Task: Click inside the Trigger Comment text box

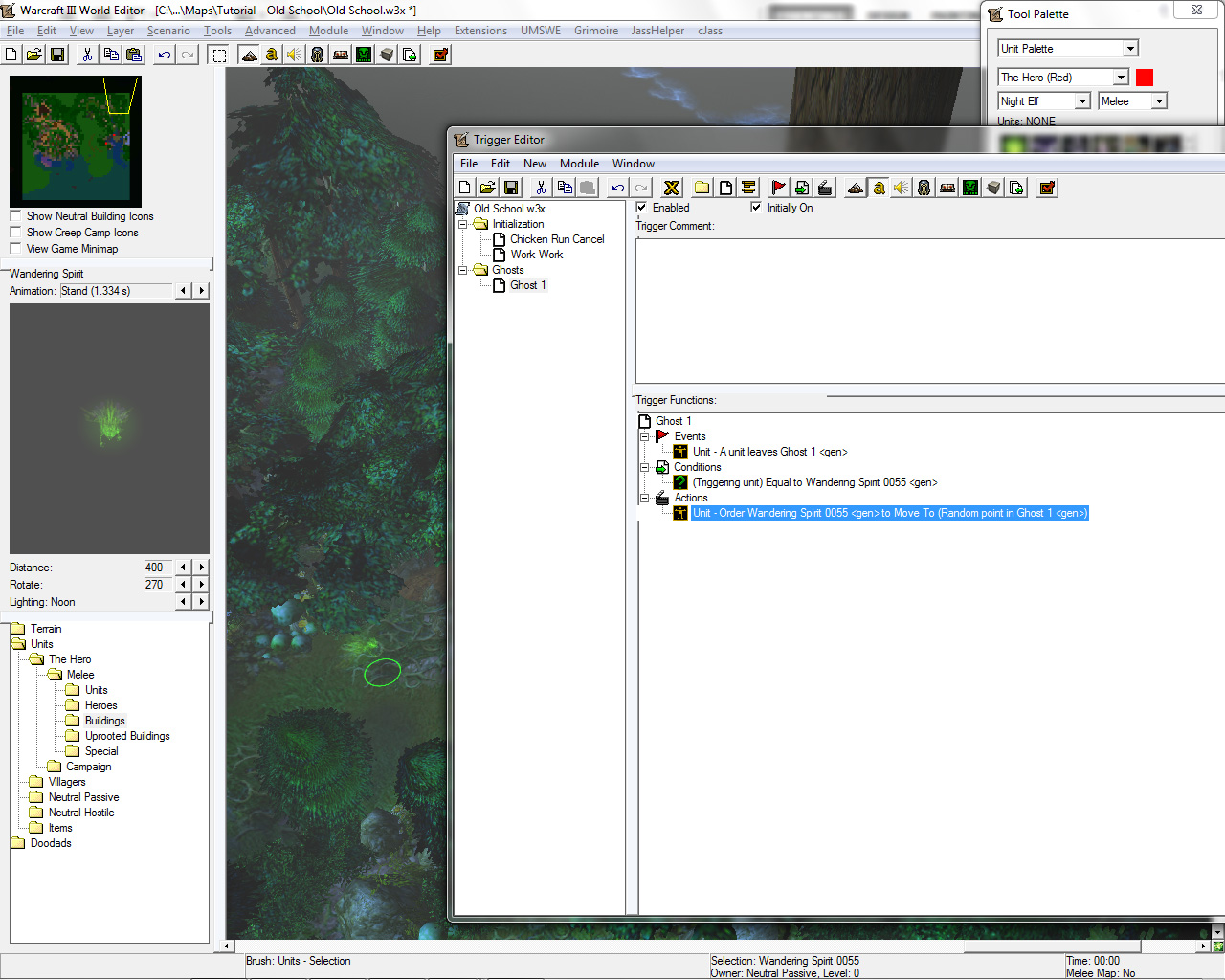Action: pyautogui.click(x=928, y=311)
